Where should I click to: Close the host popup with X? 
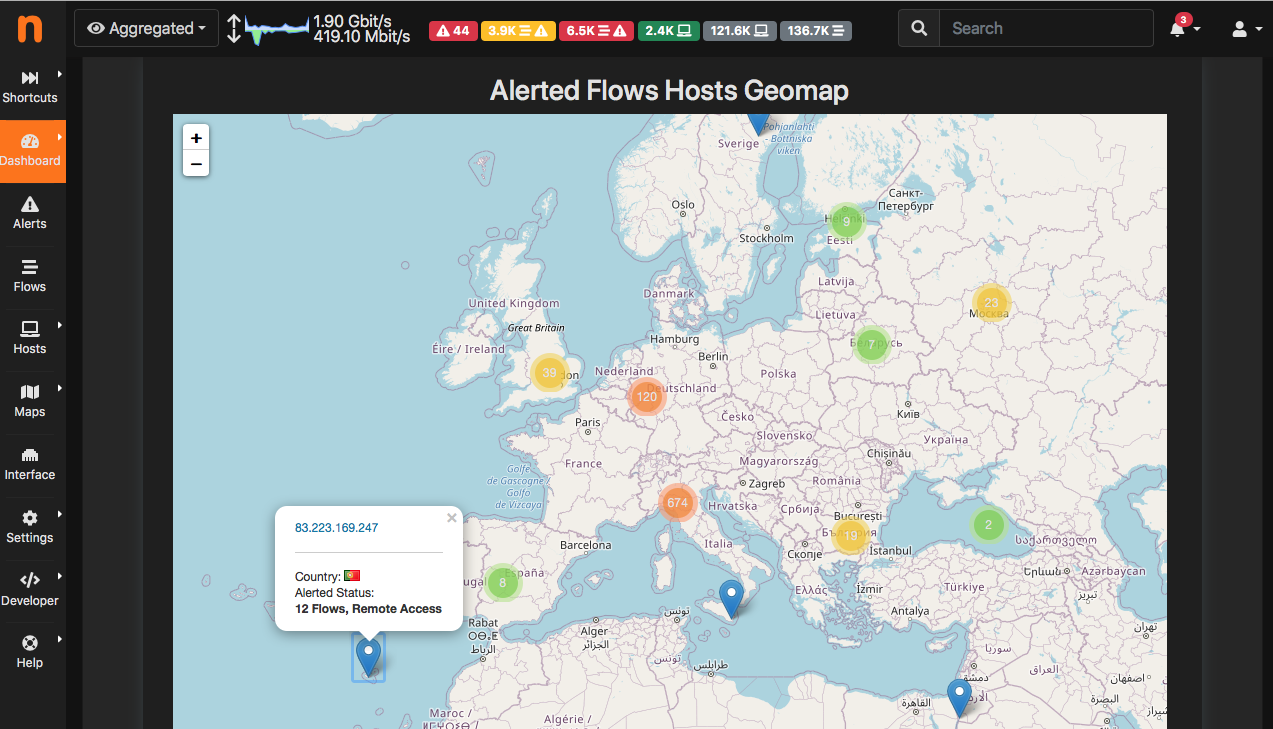point(452,518)
